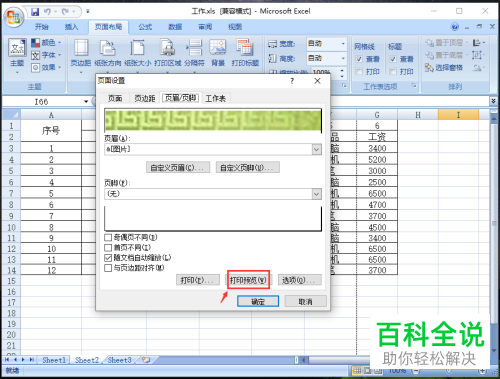The image size is (500, 379).
Task: Customize Quick Access Toolbar dropdown
Action: (x=88, y=12)
